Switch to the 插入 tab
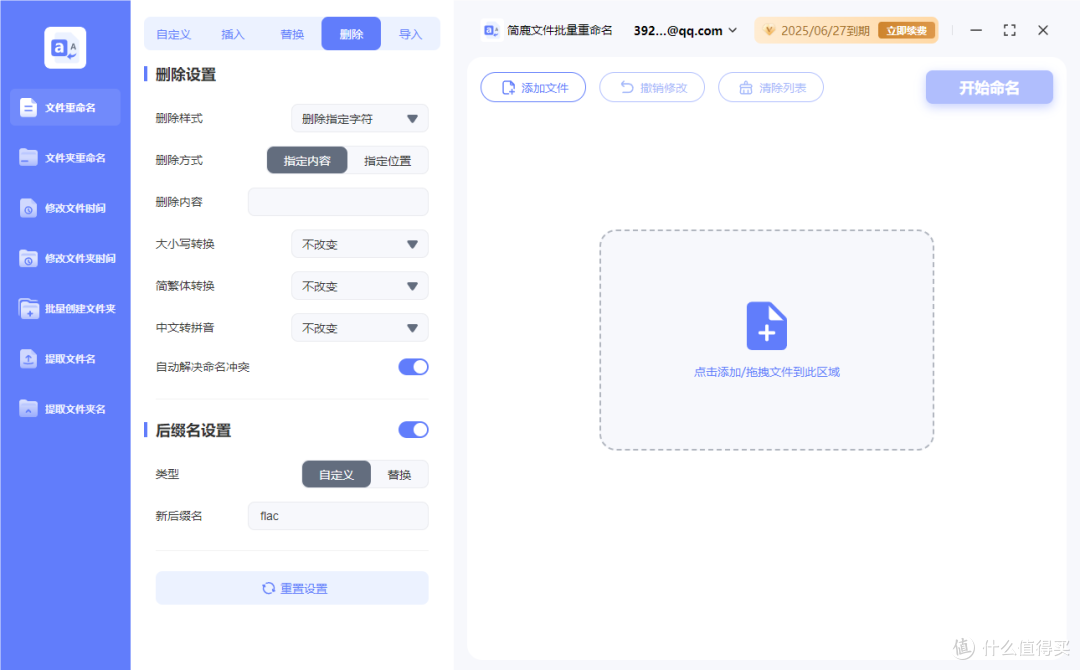1080x670 pixels. 233,34
